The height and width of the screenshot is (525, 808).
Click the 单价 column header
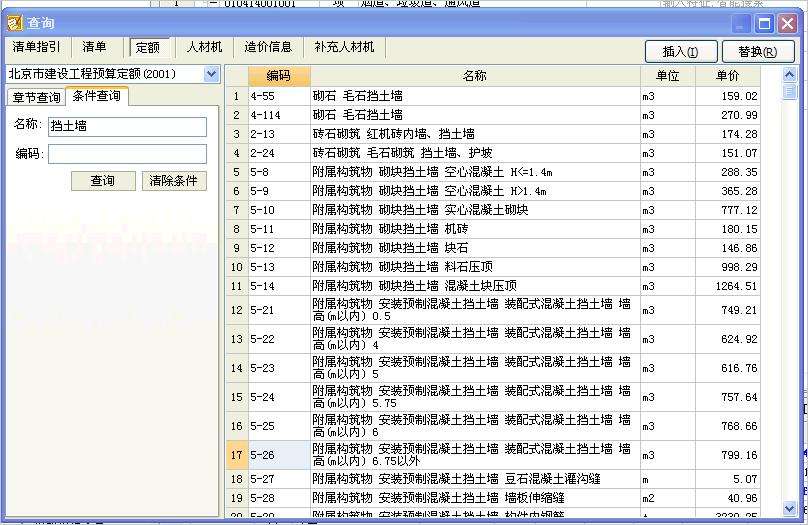point(728,75)
